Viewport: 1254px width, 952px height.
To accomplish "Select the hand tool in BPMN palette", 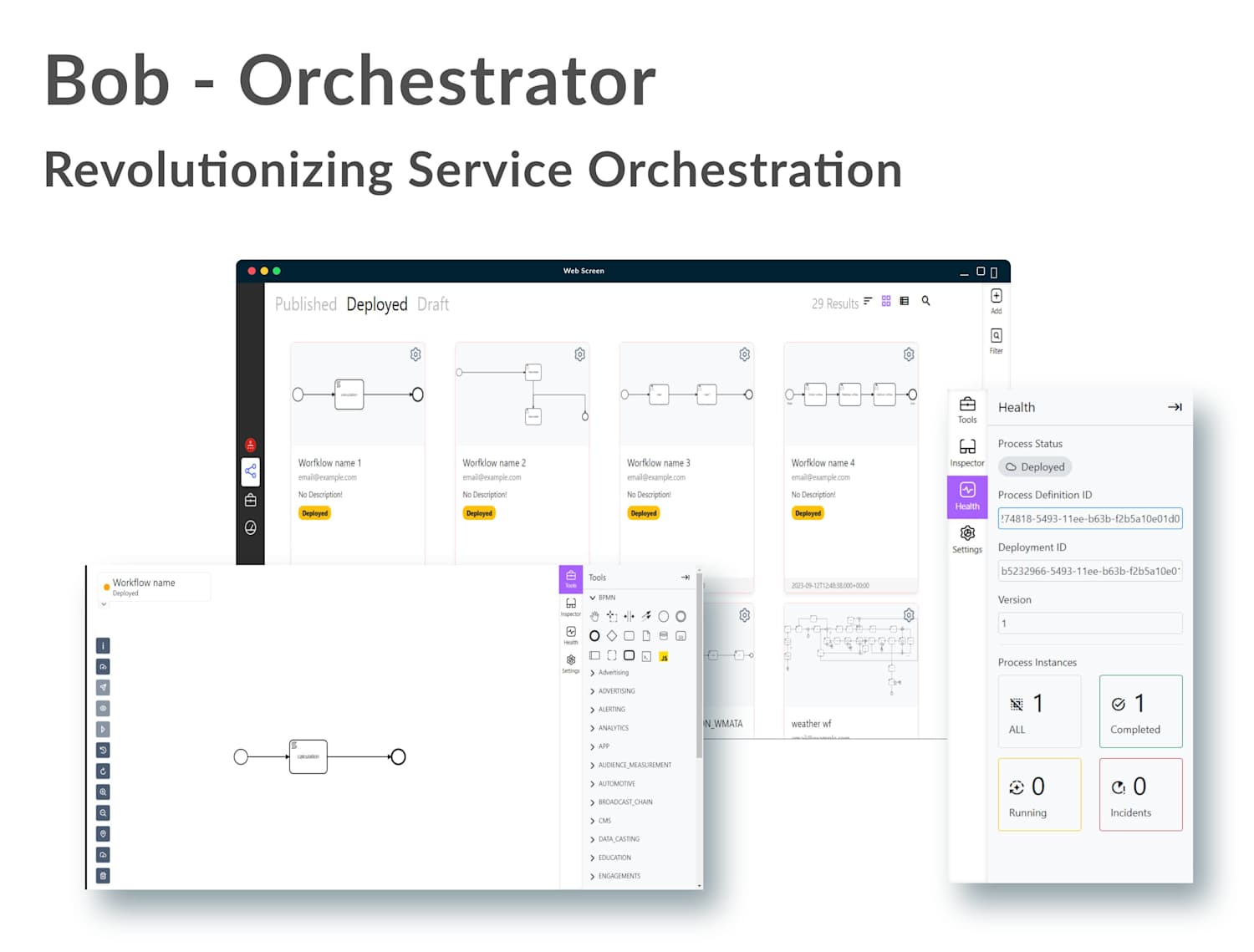I will point(594,616).
